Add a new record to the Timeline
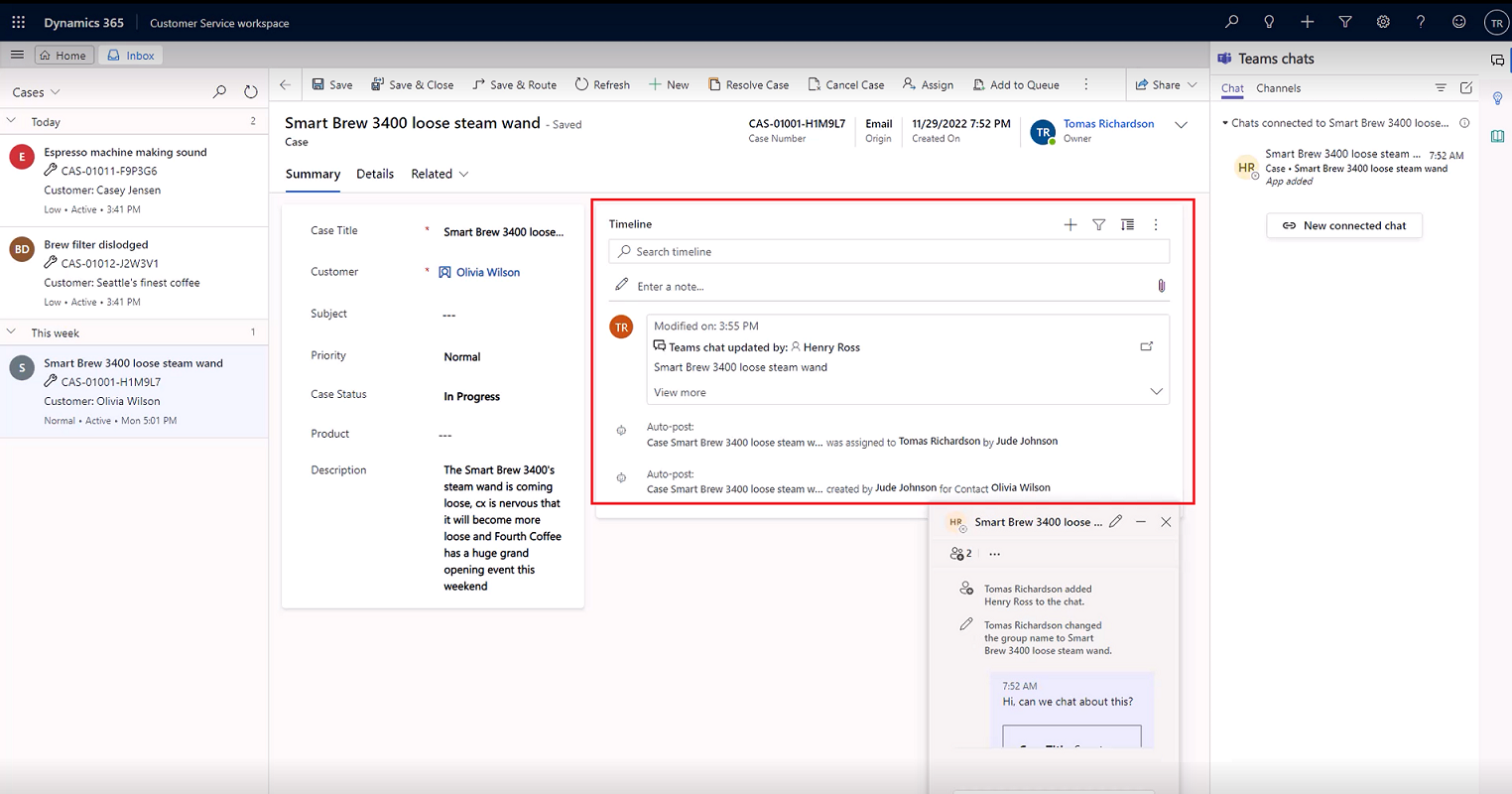 pos(1070,224)
